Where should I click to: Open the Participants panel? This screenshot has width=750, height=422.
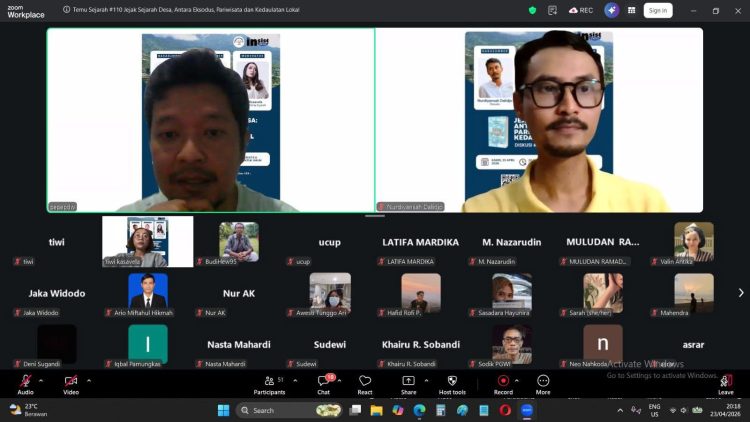coord(269,381)
